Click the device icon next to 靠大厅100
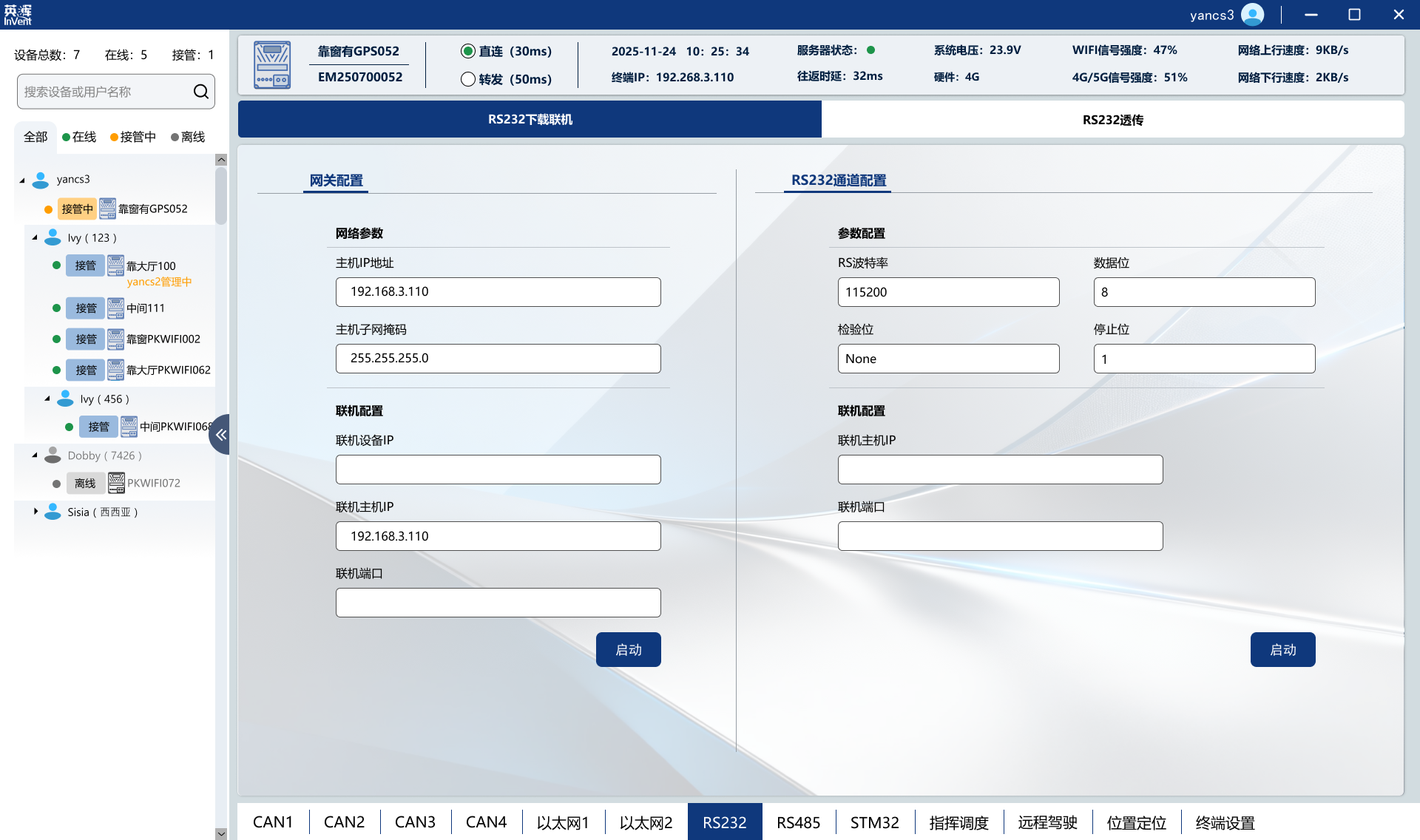Screen dimensions: 1420x840 [x=115, y=265]
